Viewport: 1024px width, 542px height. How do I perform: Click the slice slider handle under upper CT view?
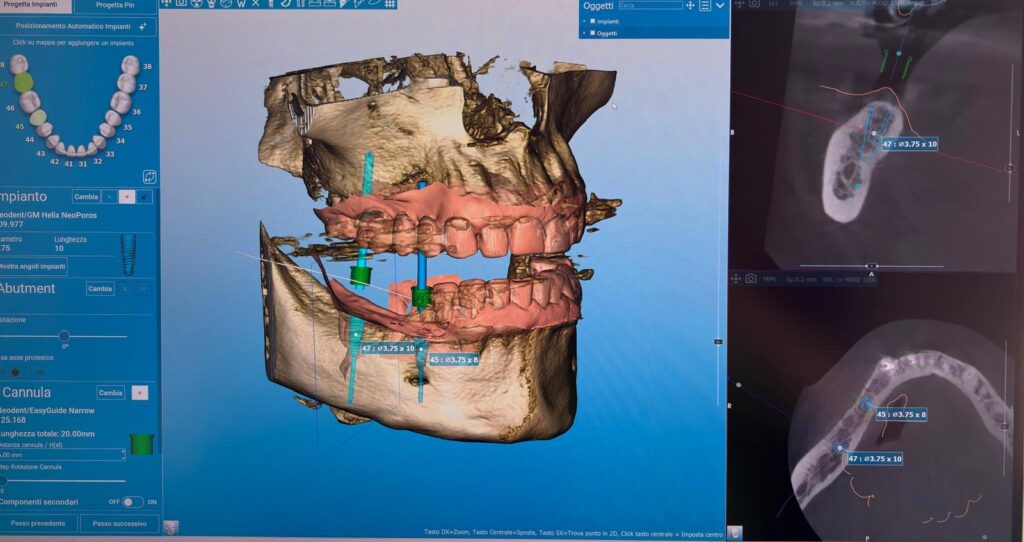point(871,266)
